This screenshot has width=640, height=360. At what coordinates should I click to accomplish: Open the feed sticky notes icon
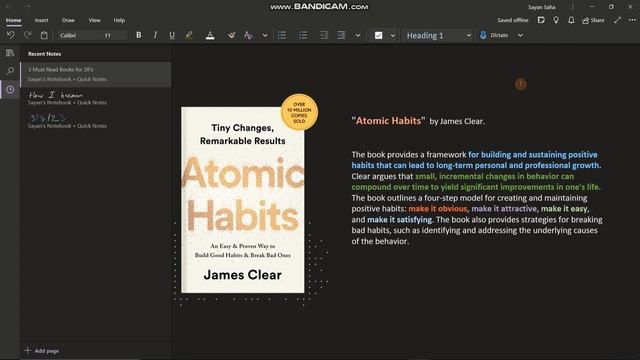pyautogui.click(x=541, y=20)
